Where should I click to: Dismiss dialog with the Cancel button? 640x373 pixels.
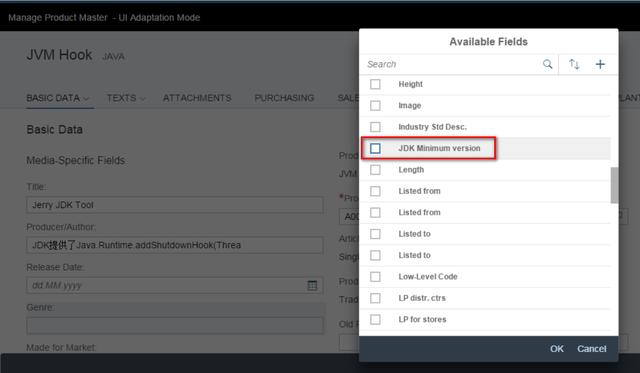tap(591, 349)
